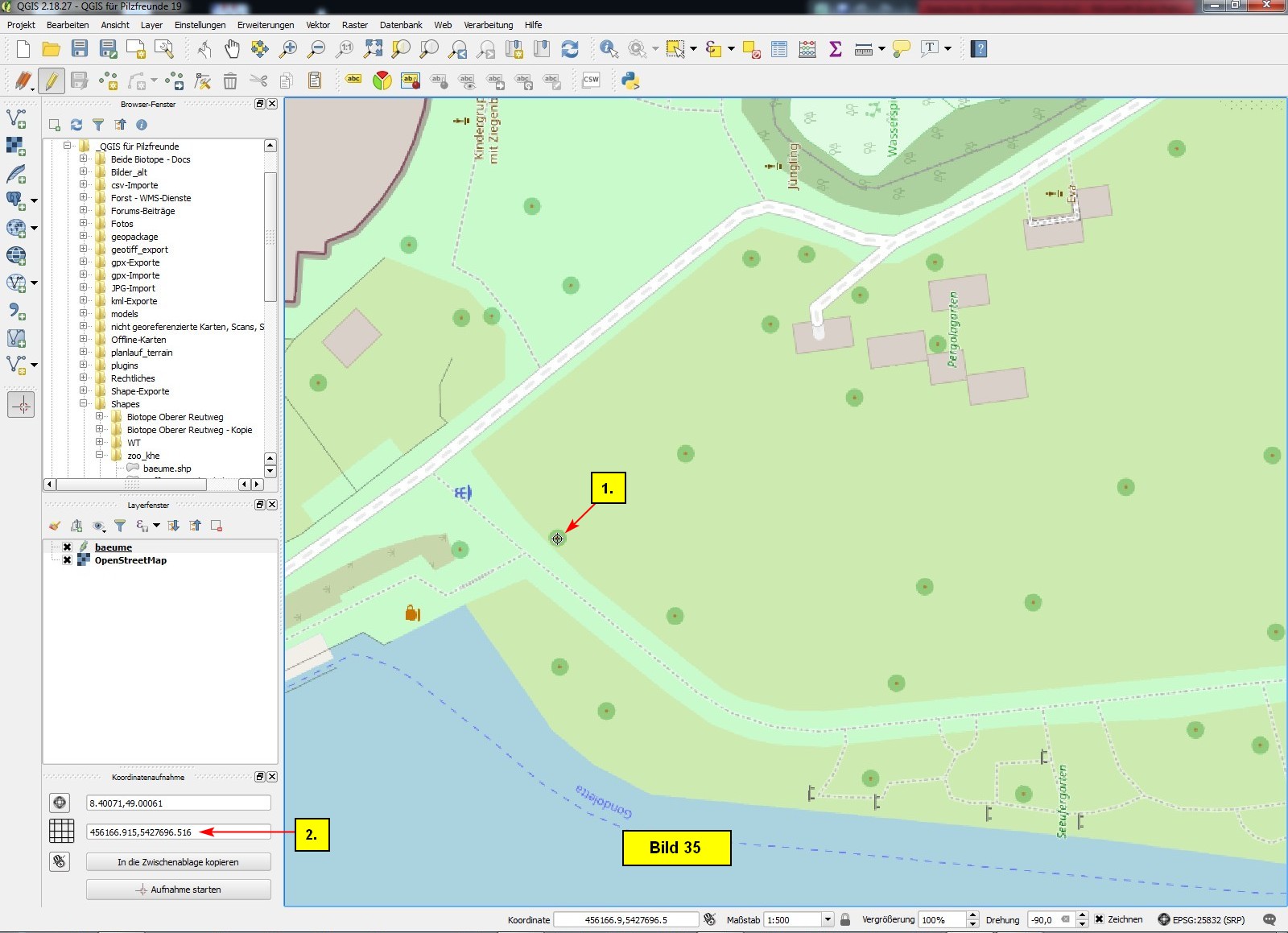This screenshot has width=1288, height=933.
Task: Click the Koordinate input field in status bar
Action: tap(625, 919)
